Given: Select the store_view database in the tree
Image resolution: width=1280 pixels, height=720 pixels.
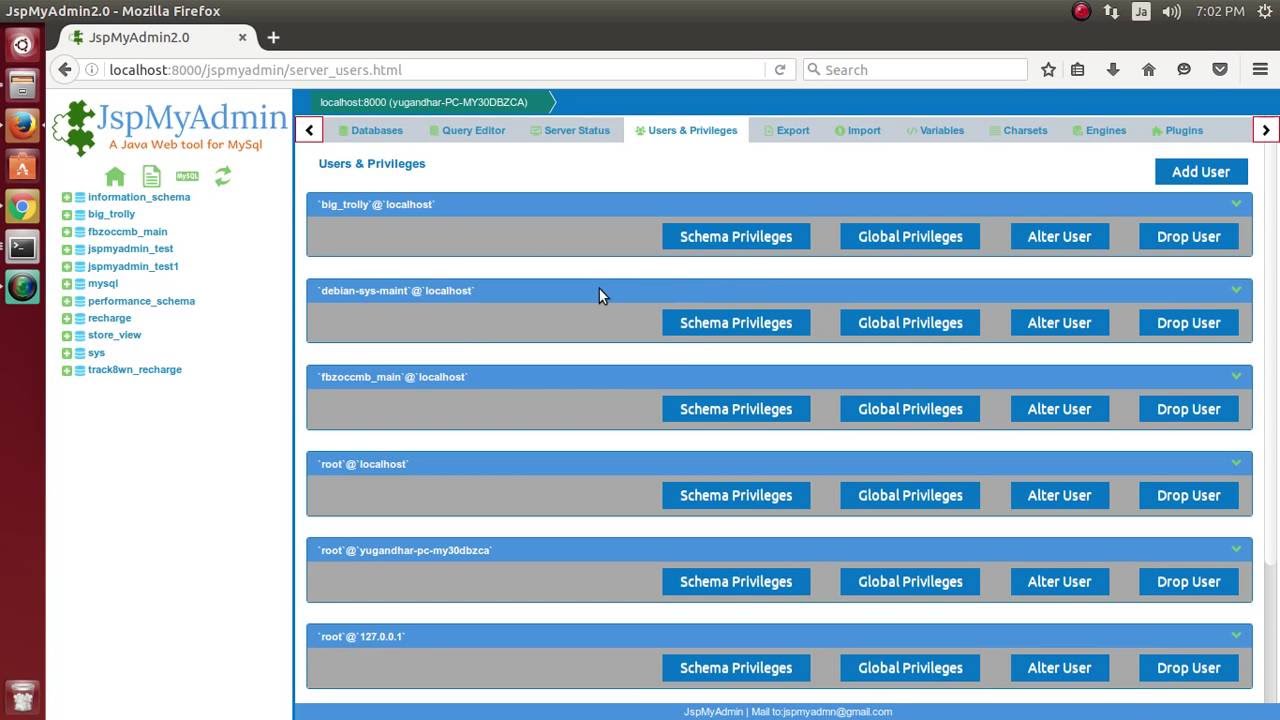Looking at the screenshot, I should click(115, 335).
